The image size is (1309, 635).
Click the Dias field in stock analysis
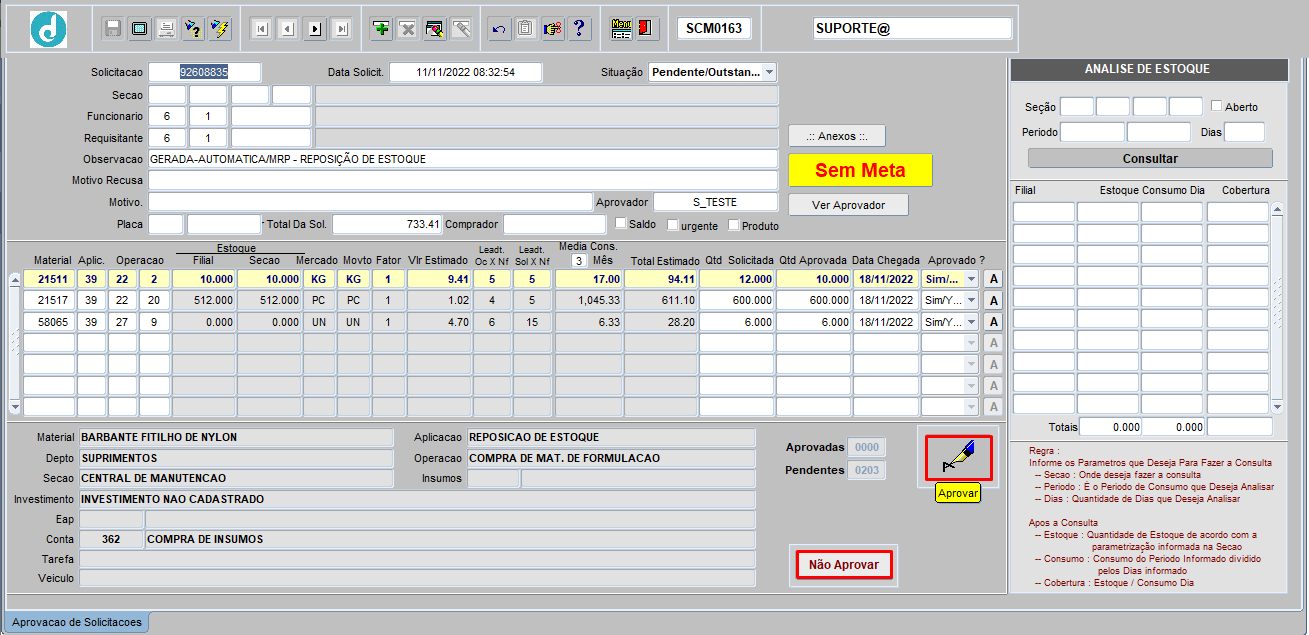click(x=1245, y=132)
